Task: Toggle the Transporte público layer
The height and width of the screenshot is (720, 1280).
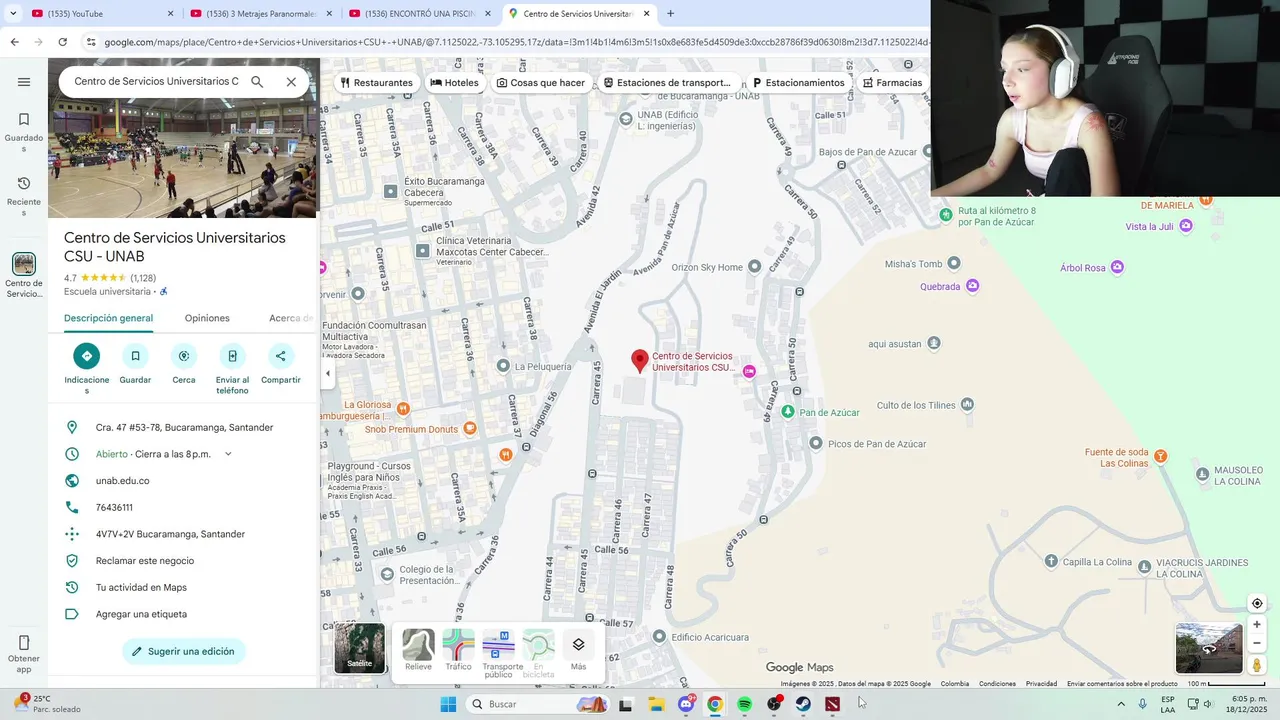Action: point(499,653)
